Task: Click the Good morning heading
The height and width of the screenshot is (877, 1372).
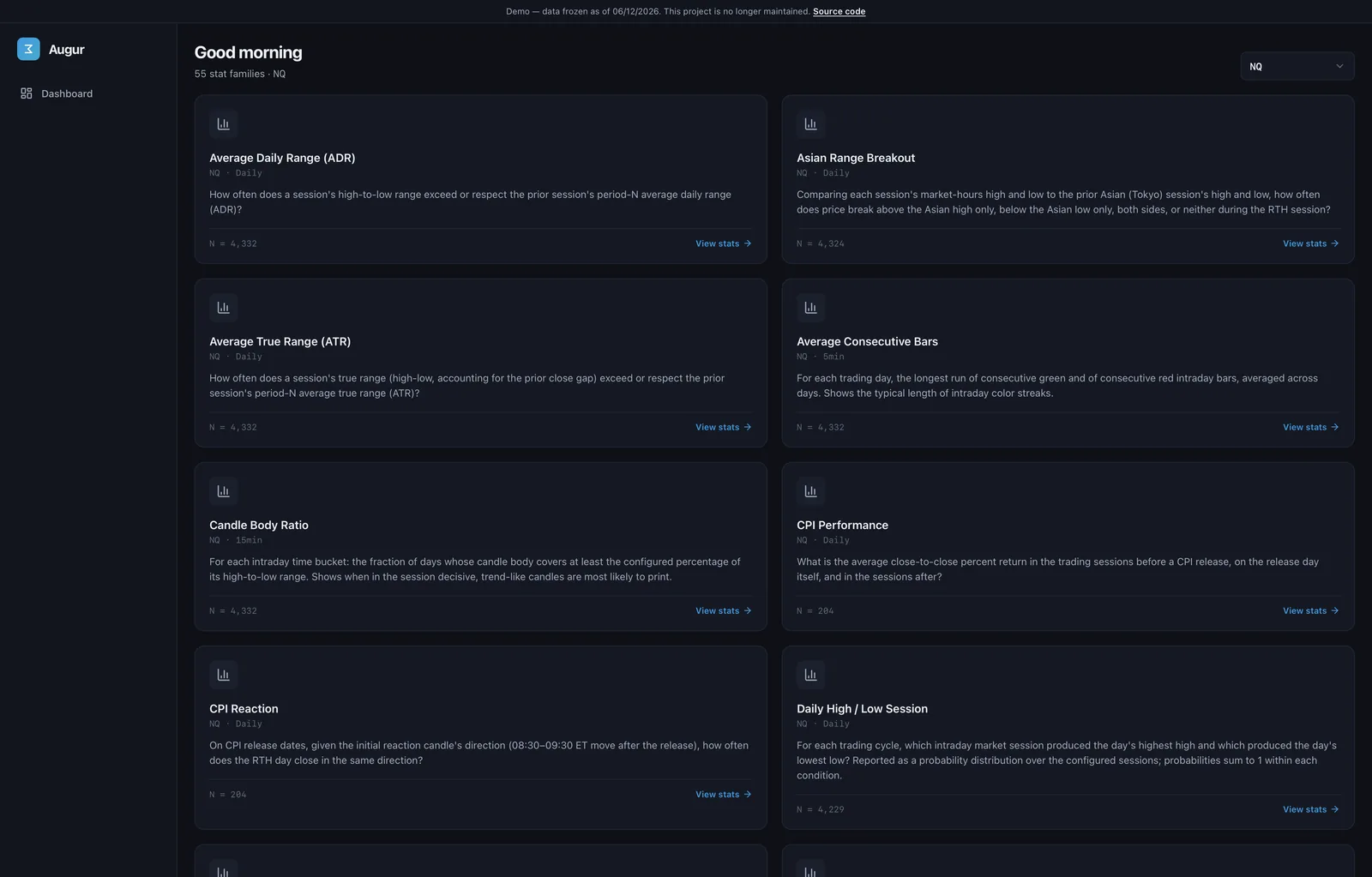Action: (x=248, y=52)
